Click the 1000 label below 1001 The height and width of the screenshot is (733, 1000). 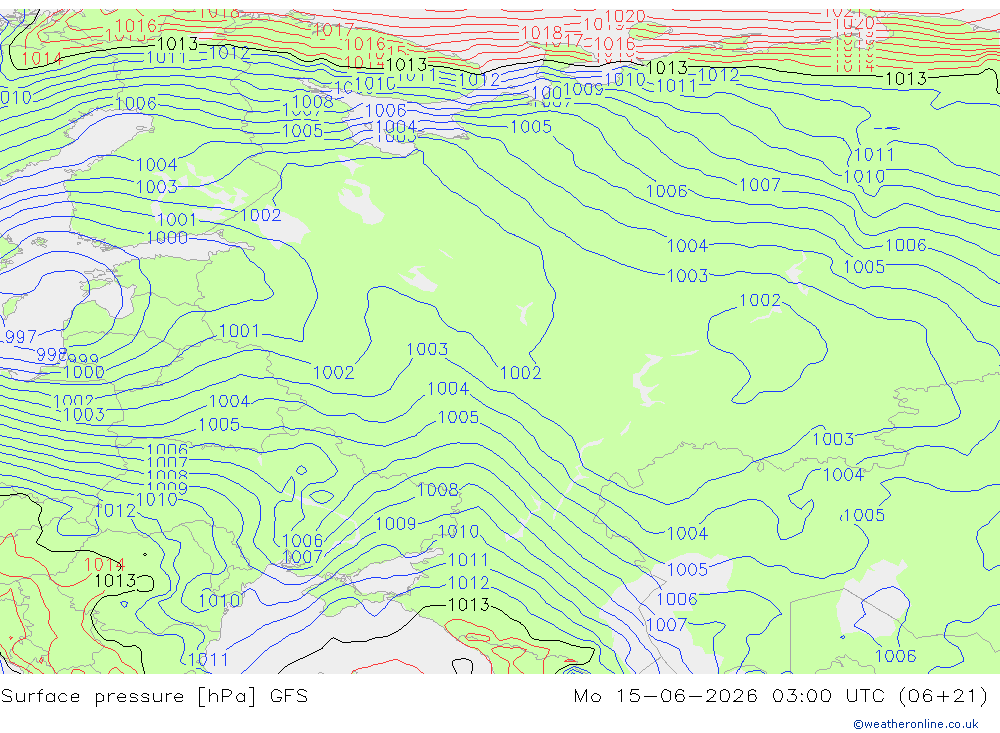pos(167,238)
